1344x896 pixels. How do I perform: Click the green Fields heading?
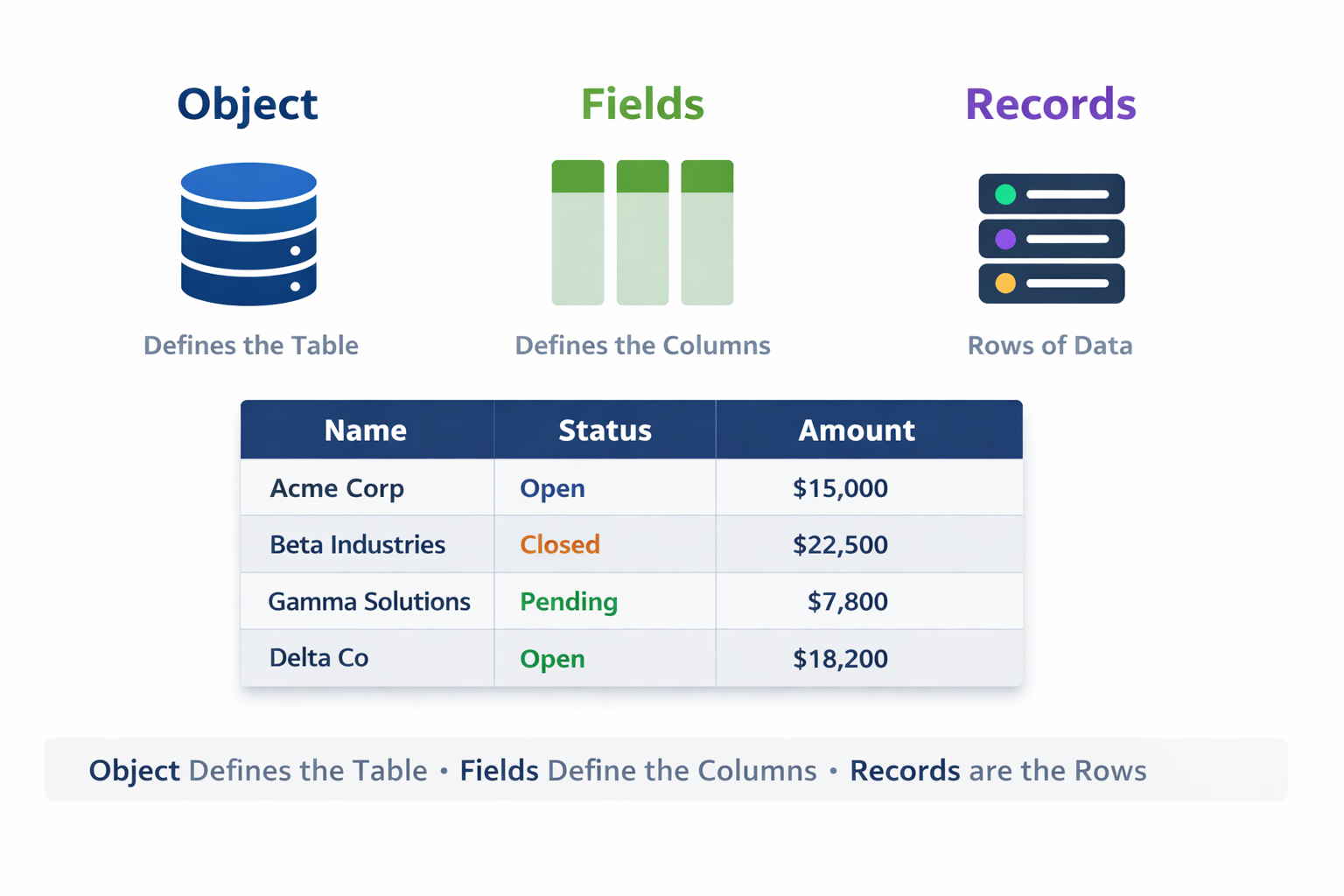pyautogui.click(x=642, y=104)
